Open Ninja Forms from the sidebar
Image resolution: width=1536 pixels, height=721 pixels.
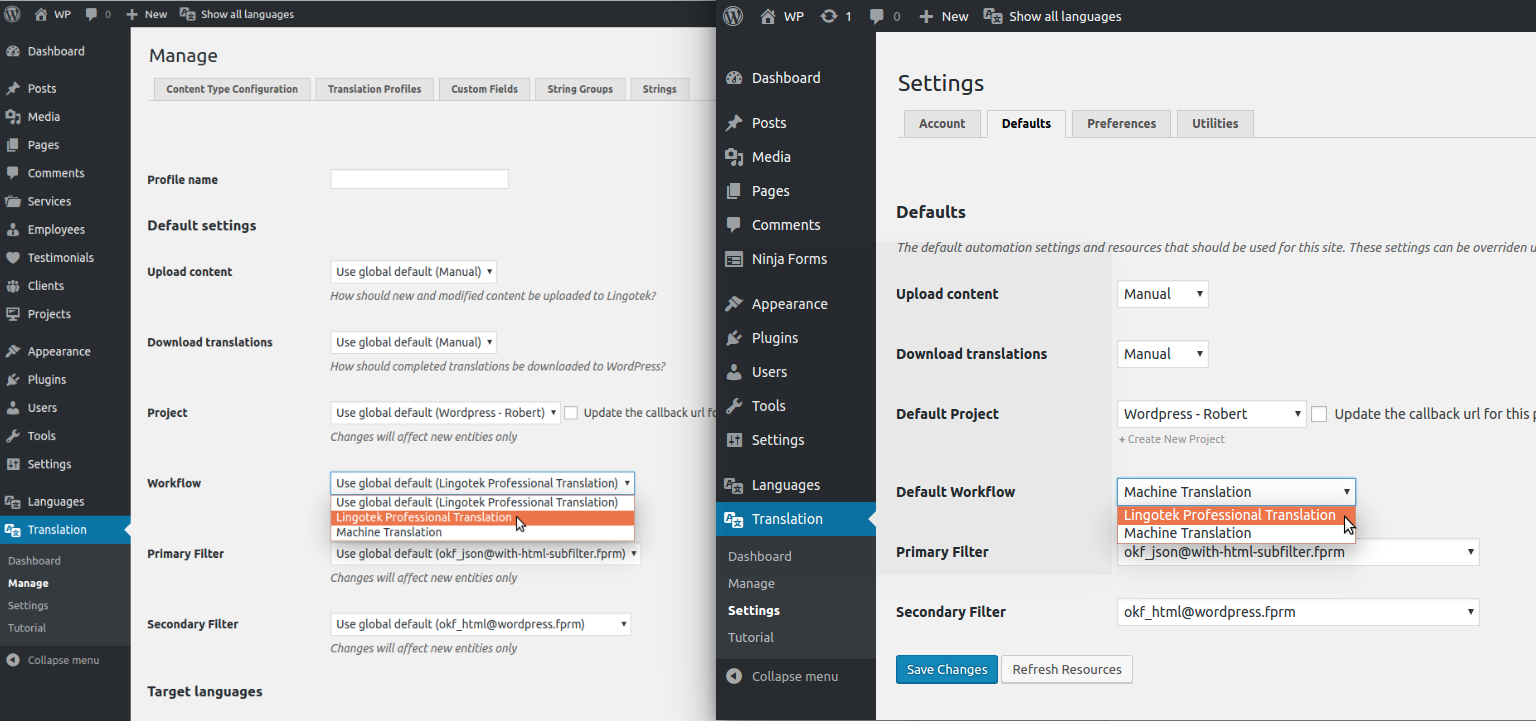[788, 259]
